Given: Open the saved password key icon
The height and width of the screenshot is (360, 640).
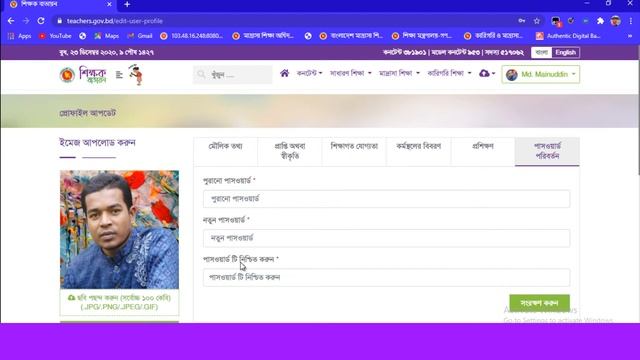Looking at the screenshot, I should (x=522, y=21).
